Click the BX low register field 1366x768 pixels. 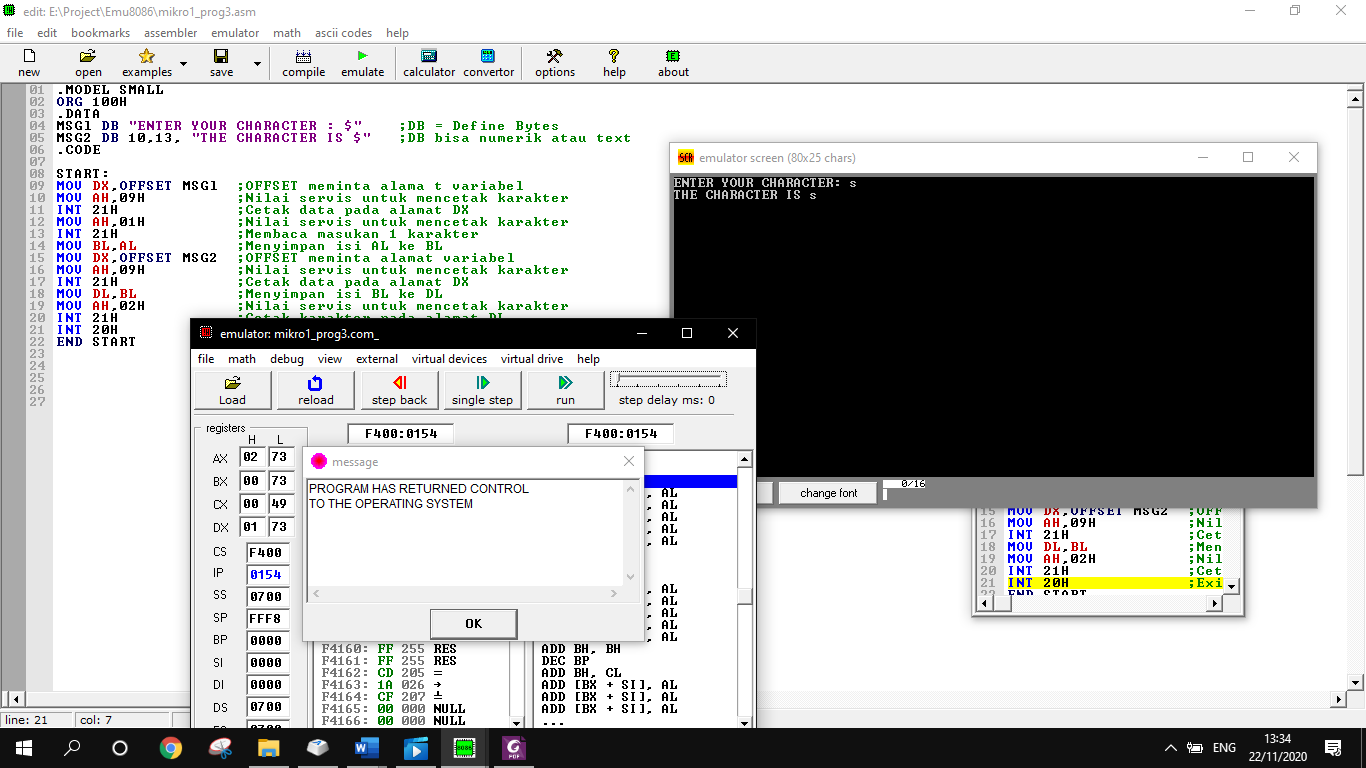tap(279, 481)
